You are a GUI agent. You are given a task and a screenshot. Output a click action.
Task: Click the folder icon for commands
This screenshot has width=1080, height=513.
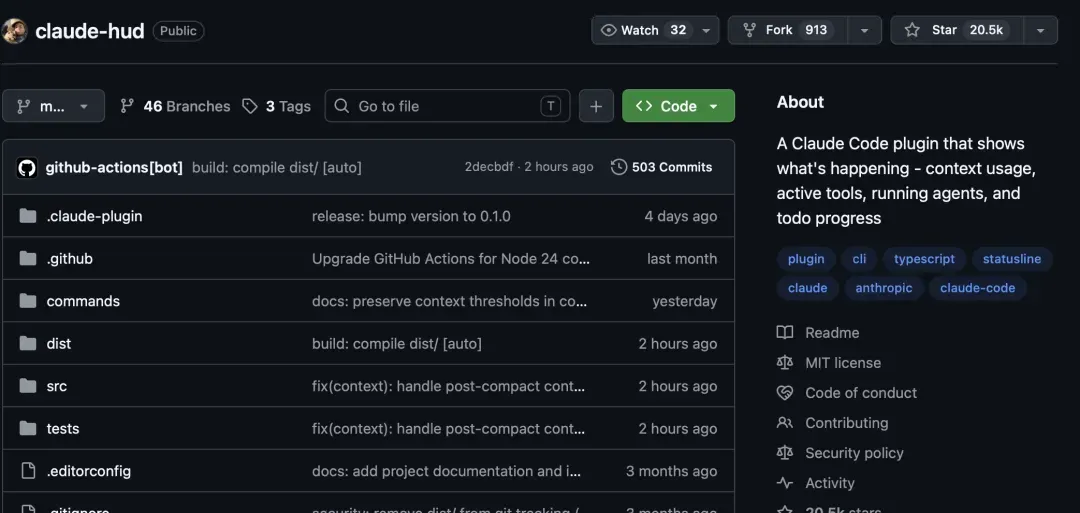[x=28, y=301]
